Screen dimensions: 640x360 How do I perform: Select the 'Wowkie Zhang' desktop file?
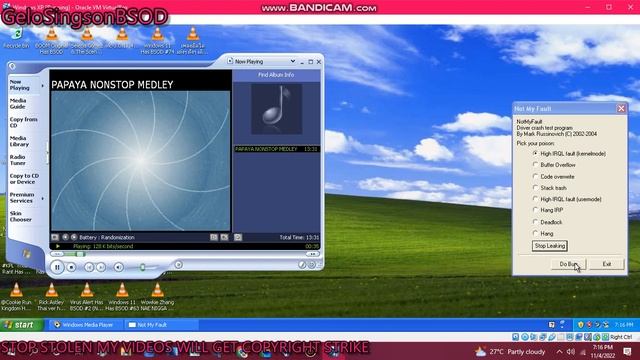[x=157, y=296]
